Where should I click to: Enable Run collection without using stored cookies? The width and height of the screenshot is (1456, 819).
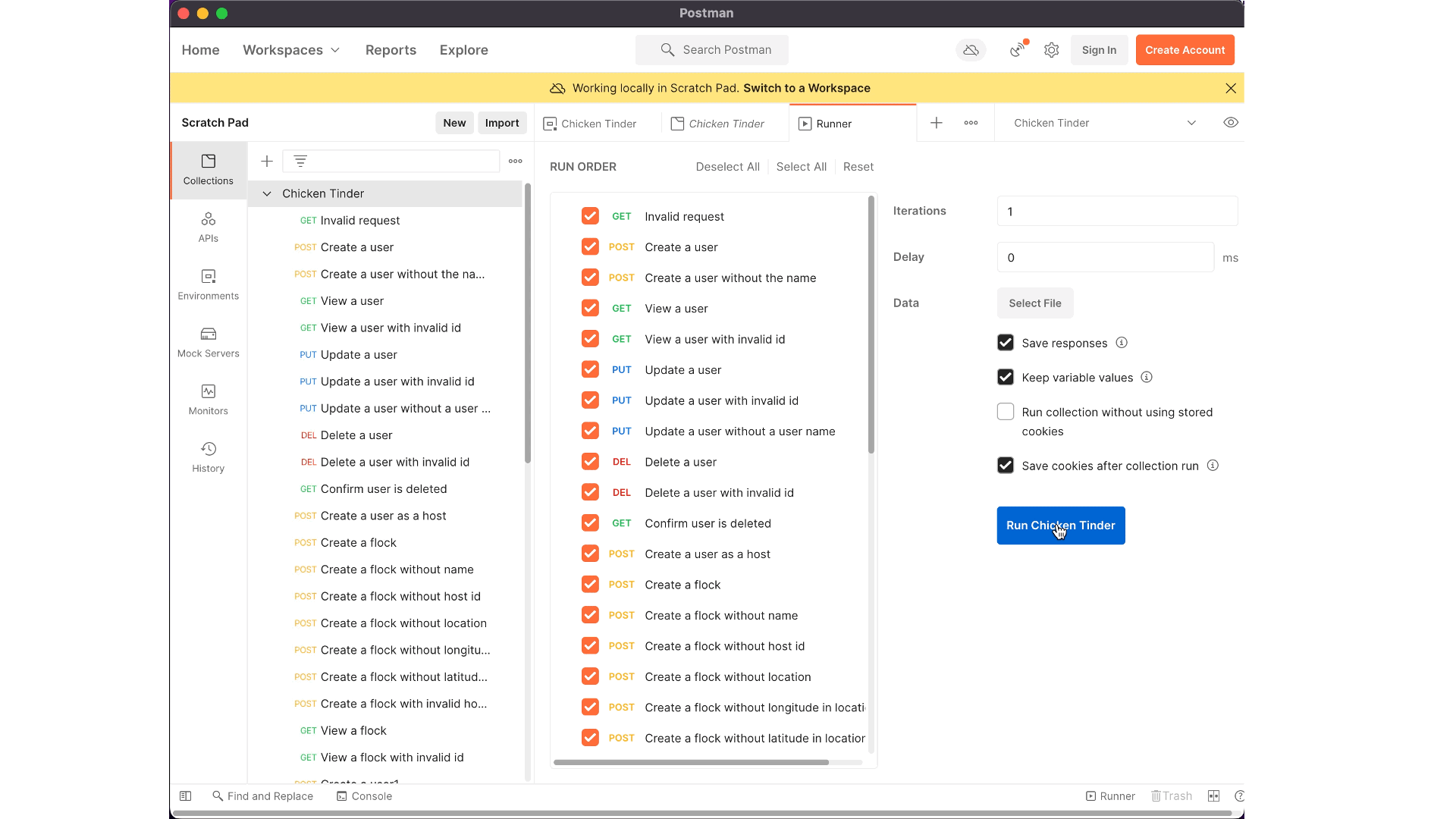(1006, 412)
